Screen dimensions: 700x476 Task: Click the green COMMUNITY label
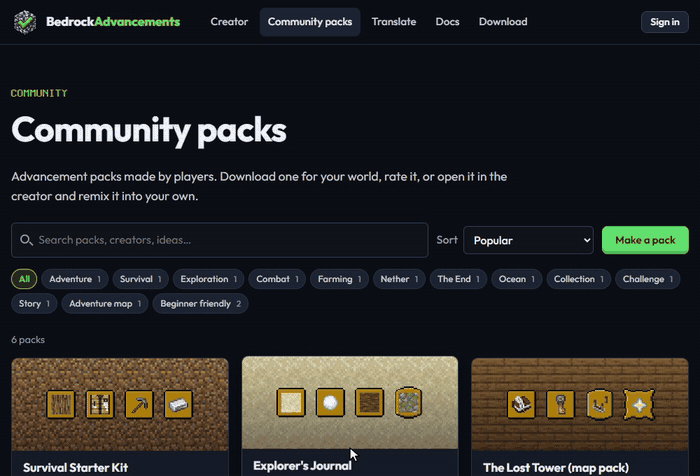point(39,93)
